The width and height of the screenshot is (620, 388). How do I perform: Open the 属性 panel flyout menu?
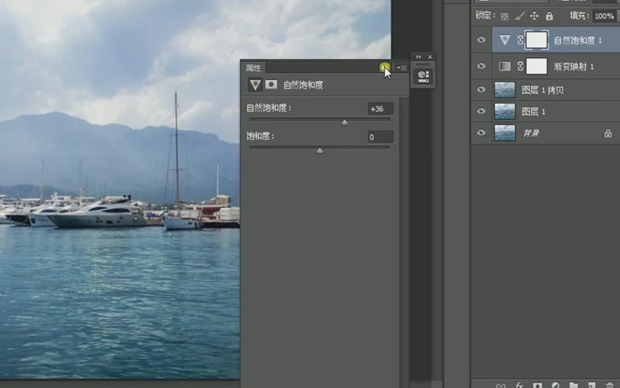tap(401, 68)
